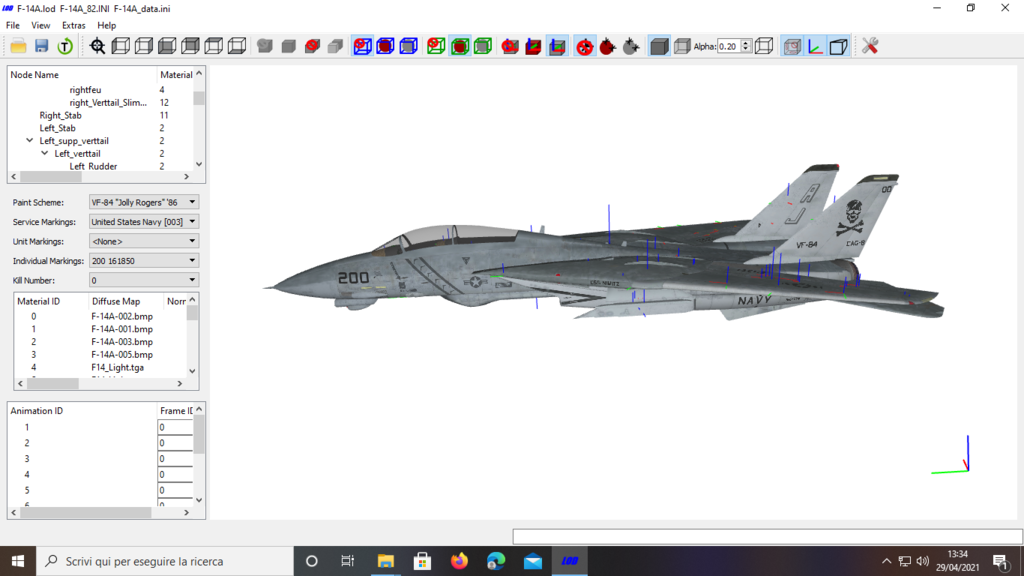The height and width of the screenshot is (576, 1024).
Task: Toggle the crossed-out bomb icon
Action: (584, 46)
